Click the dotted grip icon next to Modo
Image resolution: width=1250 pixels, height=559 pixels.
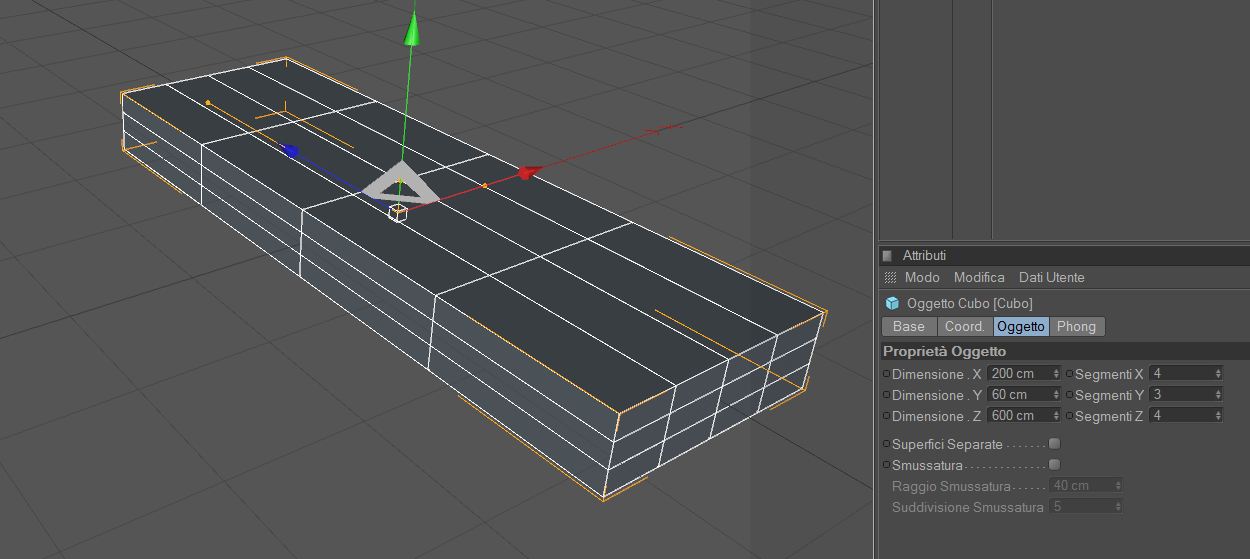pos(890,277)
